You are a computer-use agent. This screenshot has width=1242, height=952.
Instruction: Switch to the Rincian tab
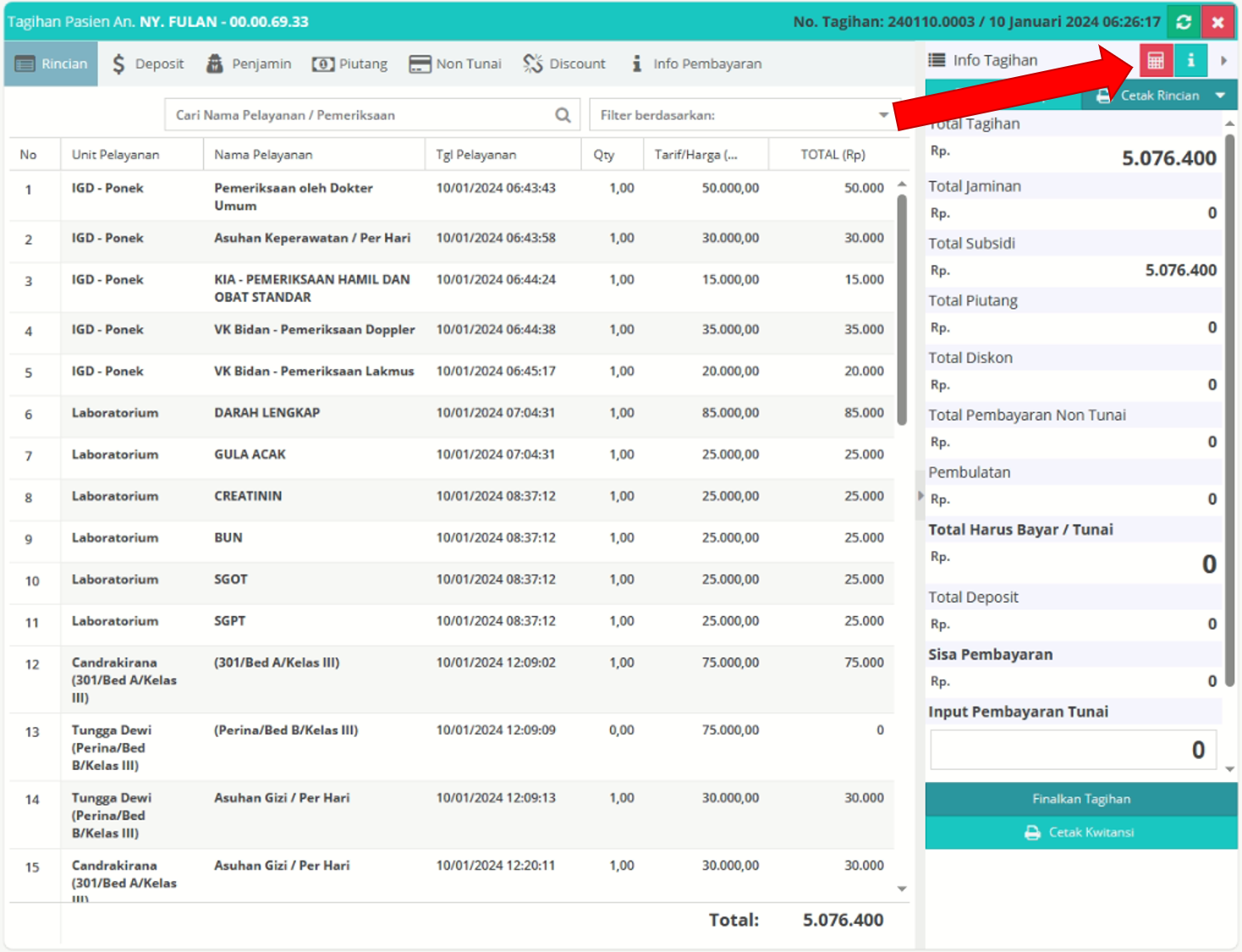point(51,63)
